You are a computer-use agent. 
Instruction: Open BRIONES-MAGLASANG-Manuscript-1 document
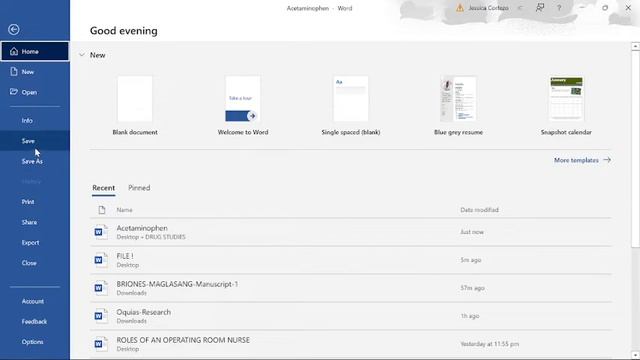click(351, 288)
